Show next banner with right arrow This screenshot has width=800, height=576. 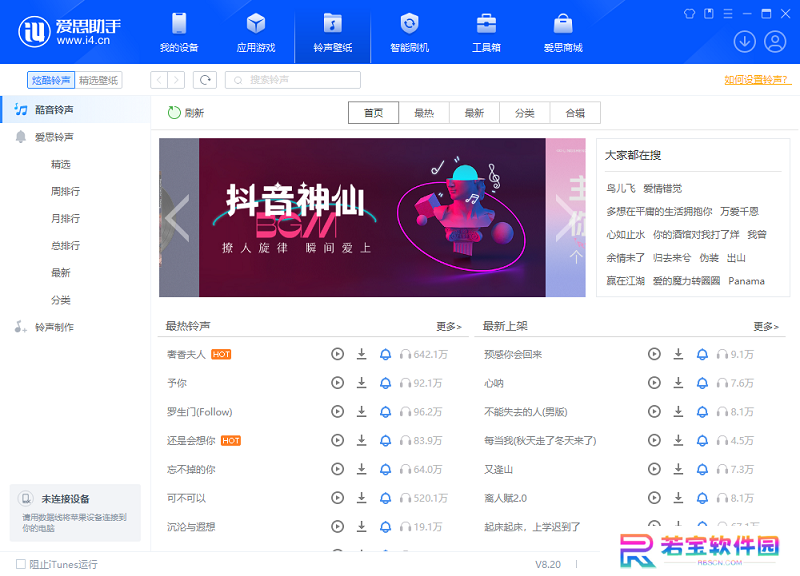coord(568,218)
